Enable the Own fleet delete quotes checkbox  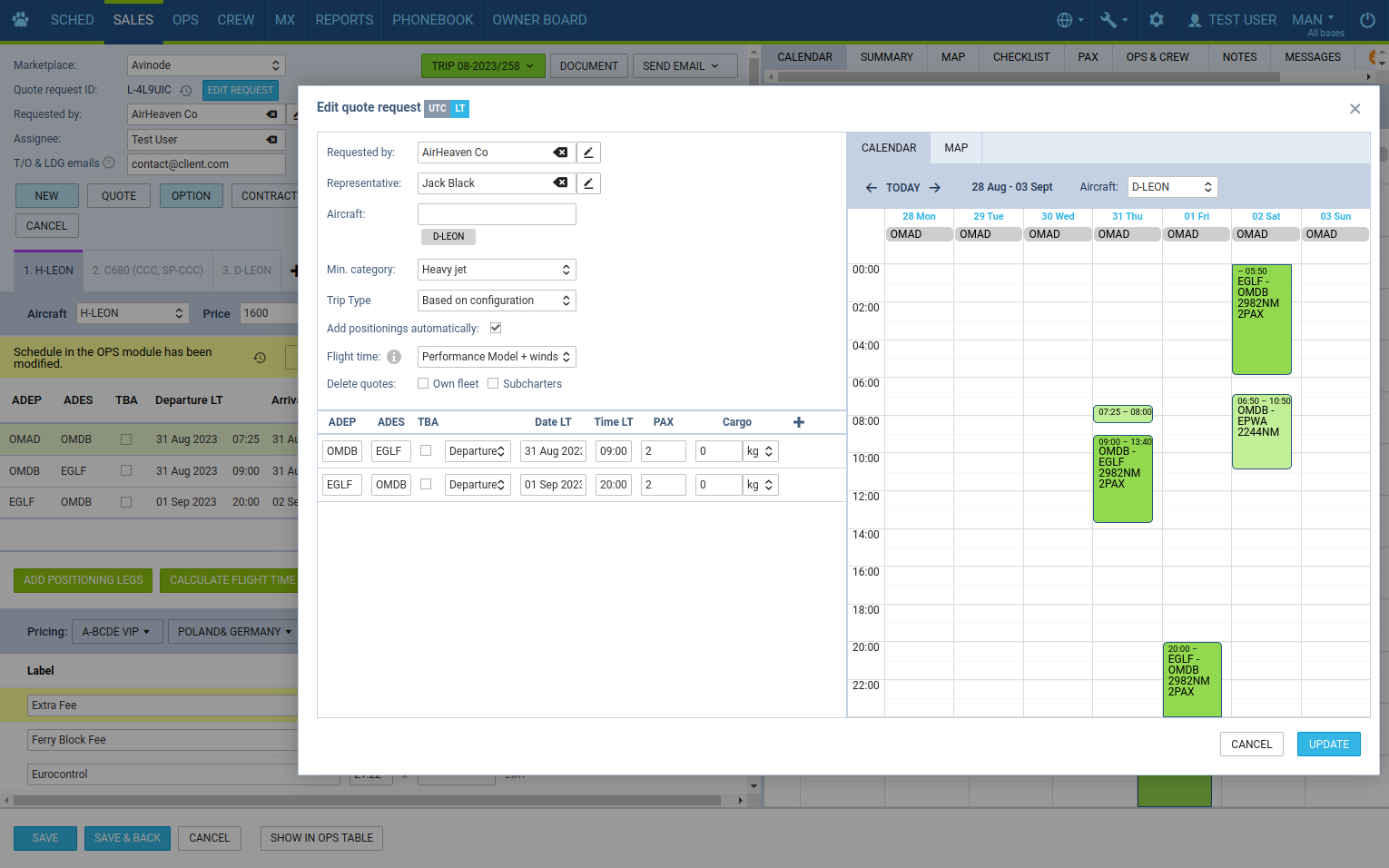click(423, 383)
